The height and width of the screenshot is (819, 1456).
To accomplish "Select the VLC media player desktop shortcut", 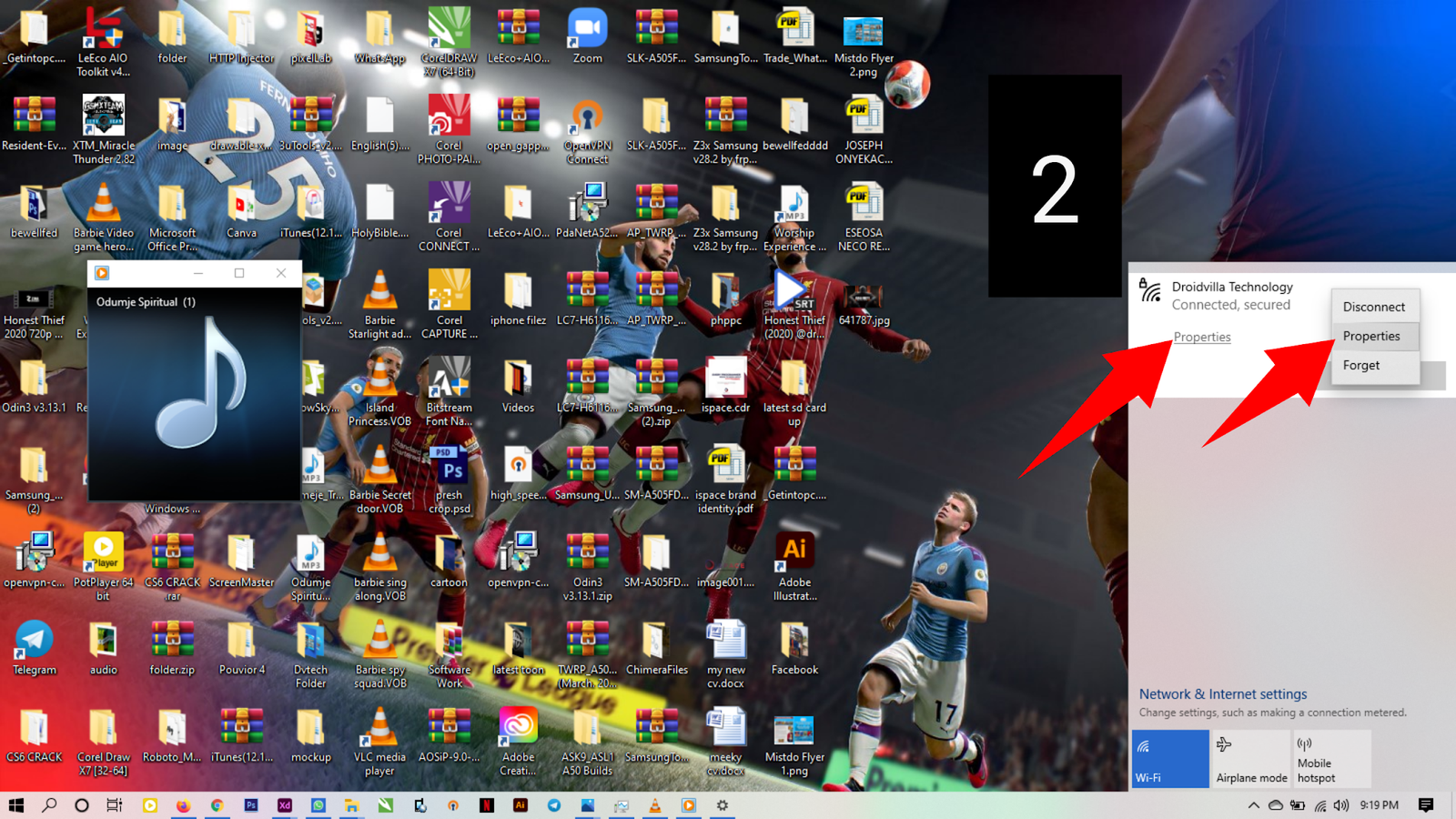I will [379, 742].
